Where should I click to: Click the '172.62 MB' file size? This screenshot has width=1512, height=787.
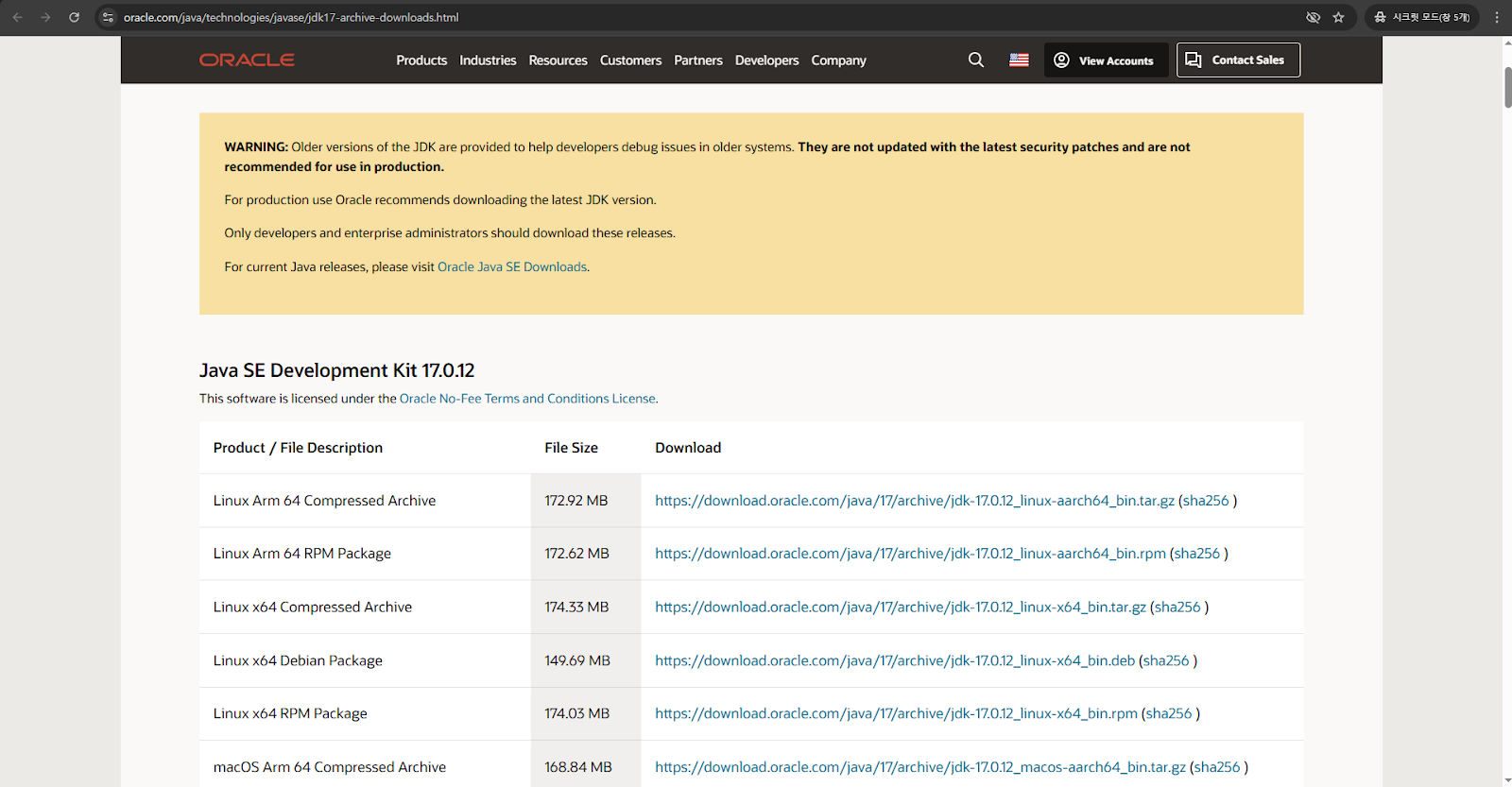pos(576,554)
